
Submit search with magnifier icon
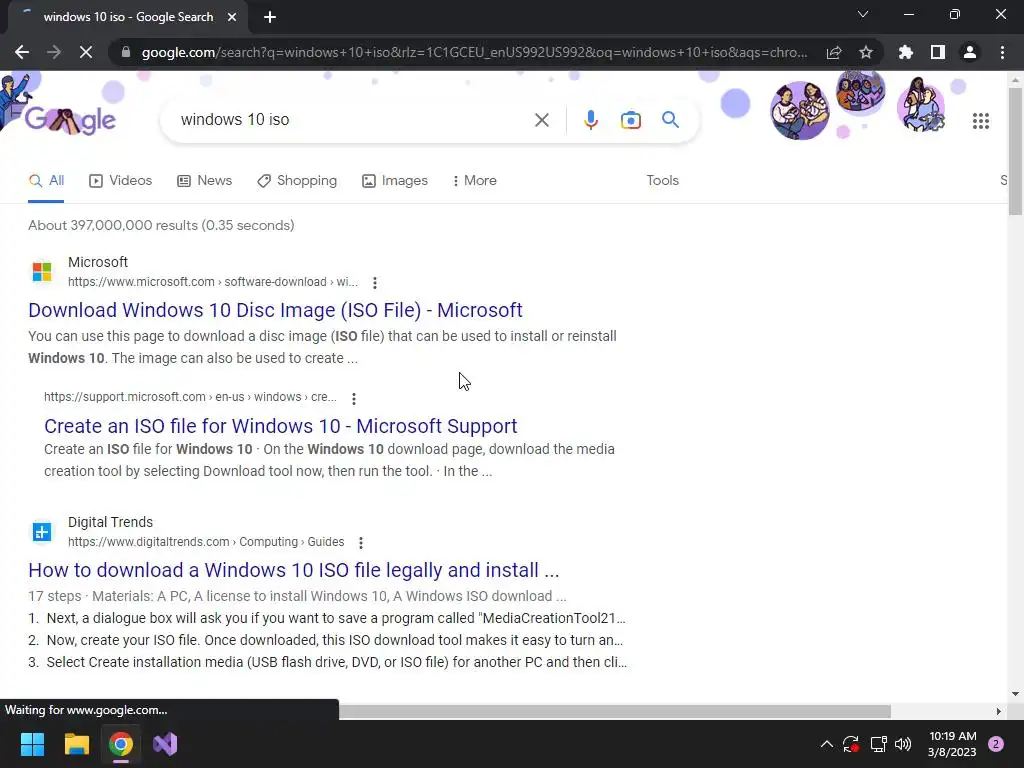(x=670, y=120)
